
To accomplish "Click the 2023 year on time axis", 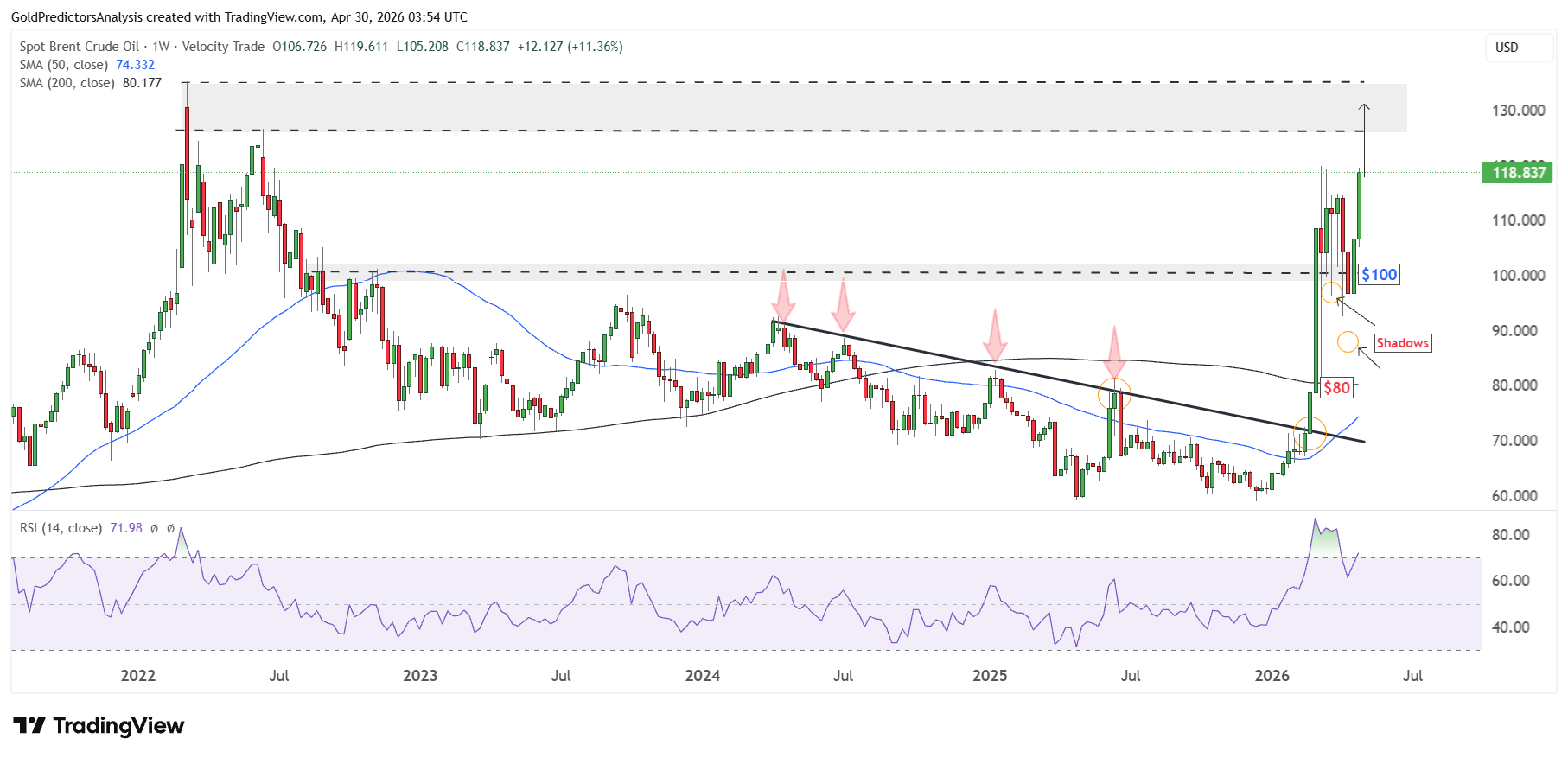I will (420, 676).
